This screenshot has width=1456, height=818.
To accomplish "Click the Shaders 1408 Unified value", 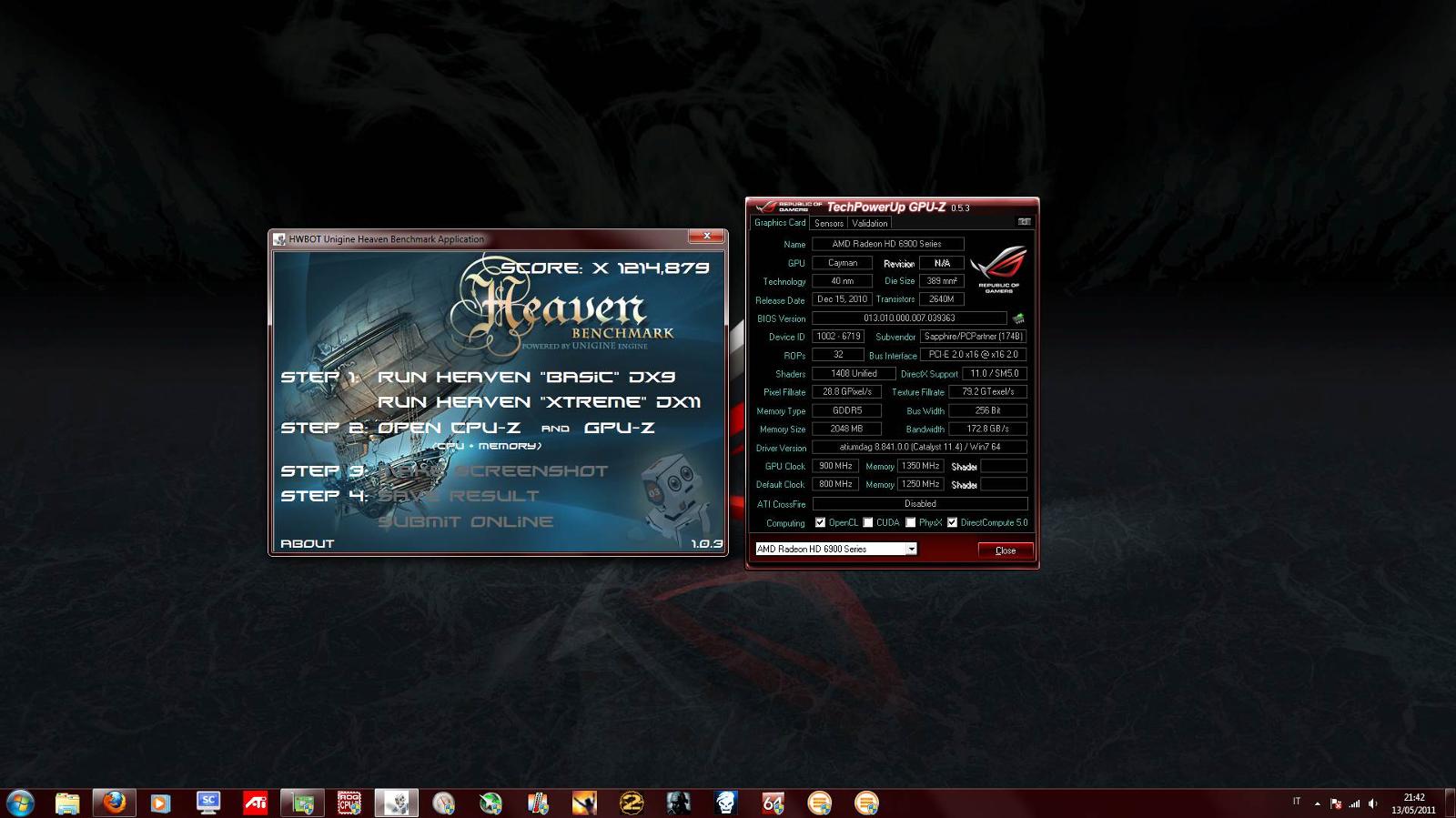I will tap(854, 373).
